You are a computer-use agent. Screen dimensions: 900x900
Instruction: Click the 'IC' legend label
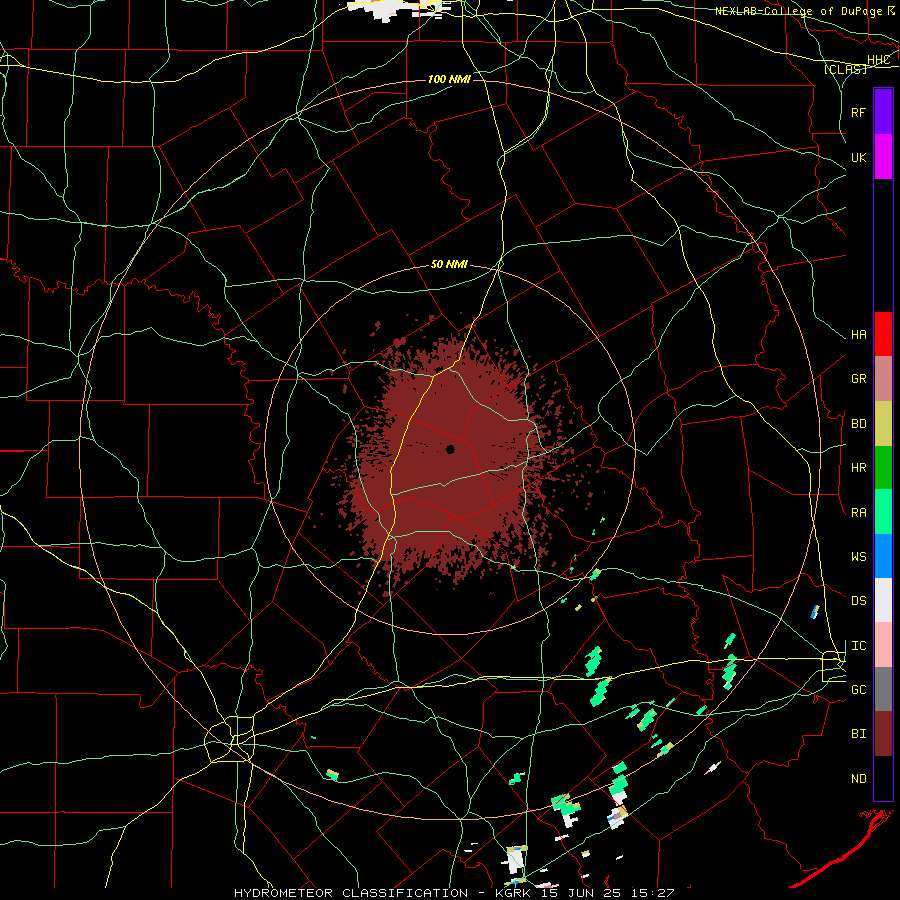click(x=859, y=646)
